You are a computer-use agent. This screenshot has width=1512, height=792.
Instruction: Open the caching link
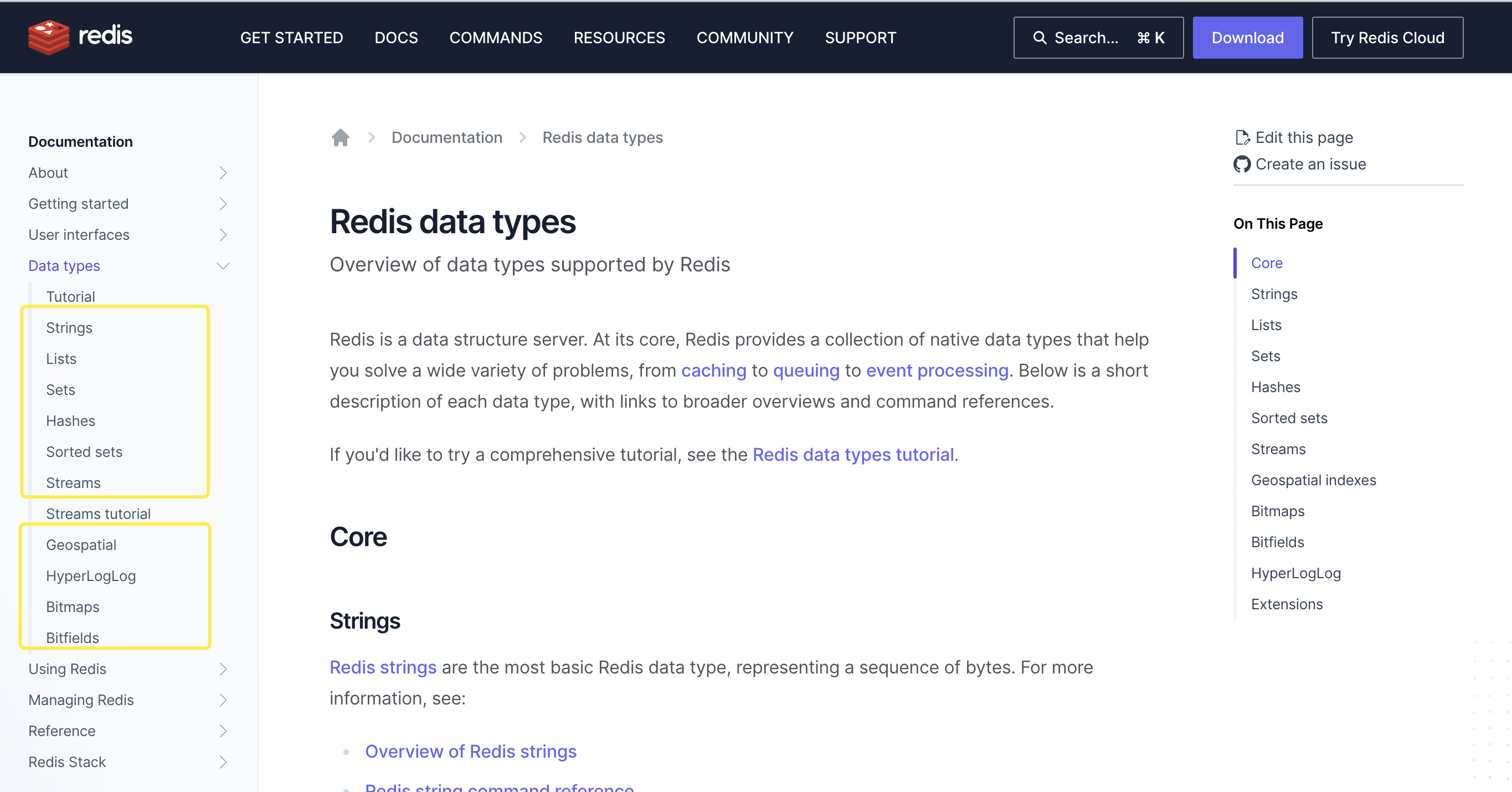(713, 371)
